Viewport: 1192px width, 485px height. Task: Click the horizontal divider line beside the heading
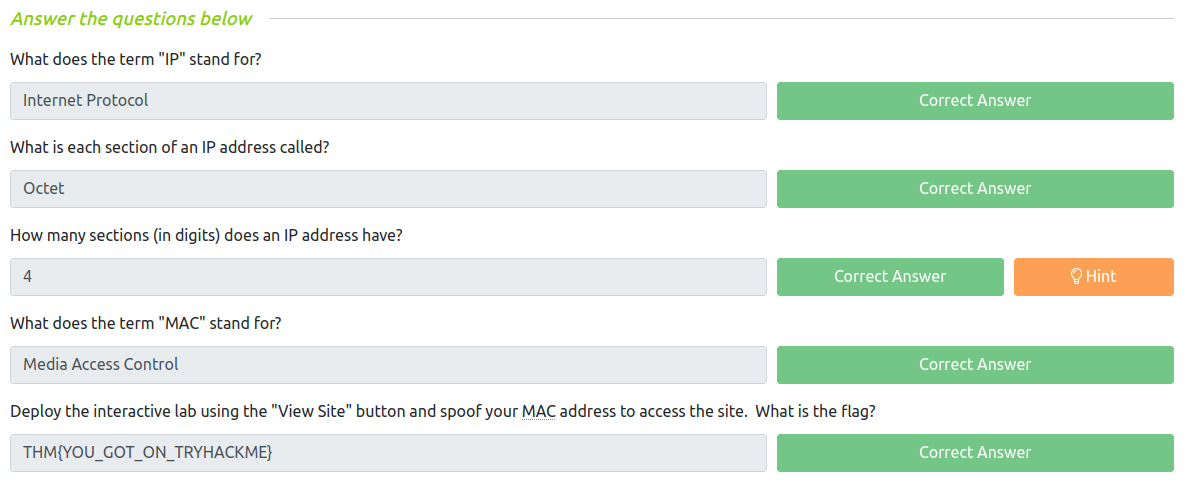(720, 19)
